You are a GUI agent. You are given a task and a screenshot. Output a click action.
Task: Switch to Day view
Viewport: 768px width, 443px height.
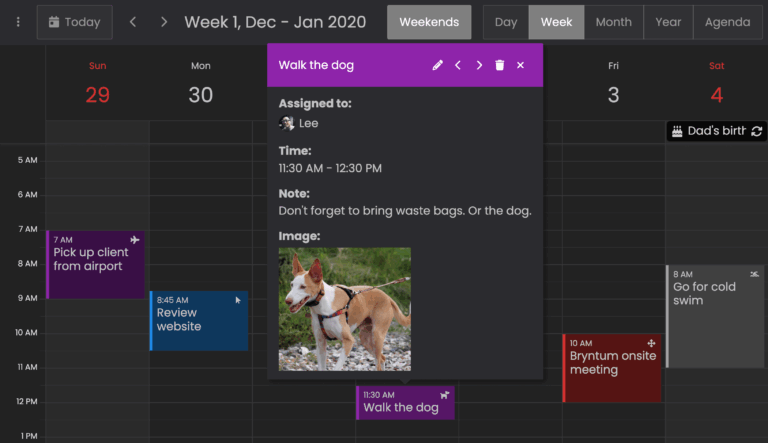[506, 22]
